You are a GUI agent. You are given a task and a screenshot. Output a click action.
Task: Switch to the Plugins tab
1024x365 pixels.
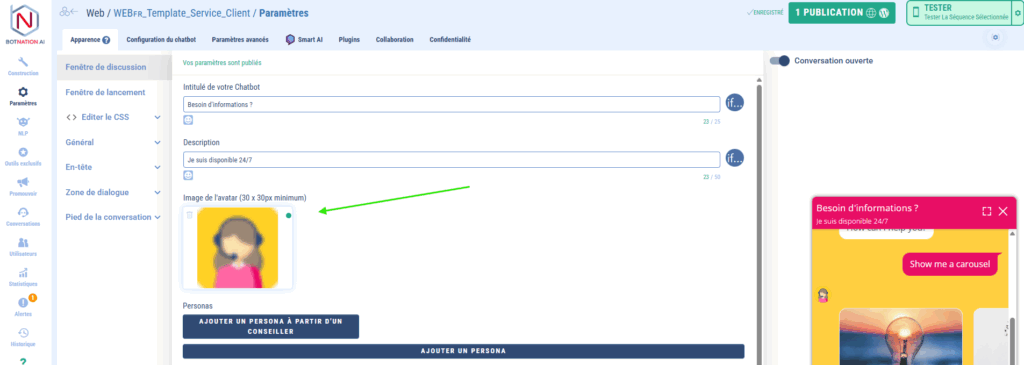[x=349, y=40]
